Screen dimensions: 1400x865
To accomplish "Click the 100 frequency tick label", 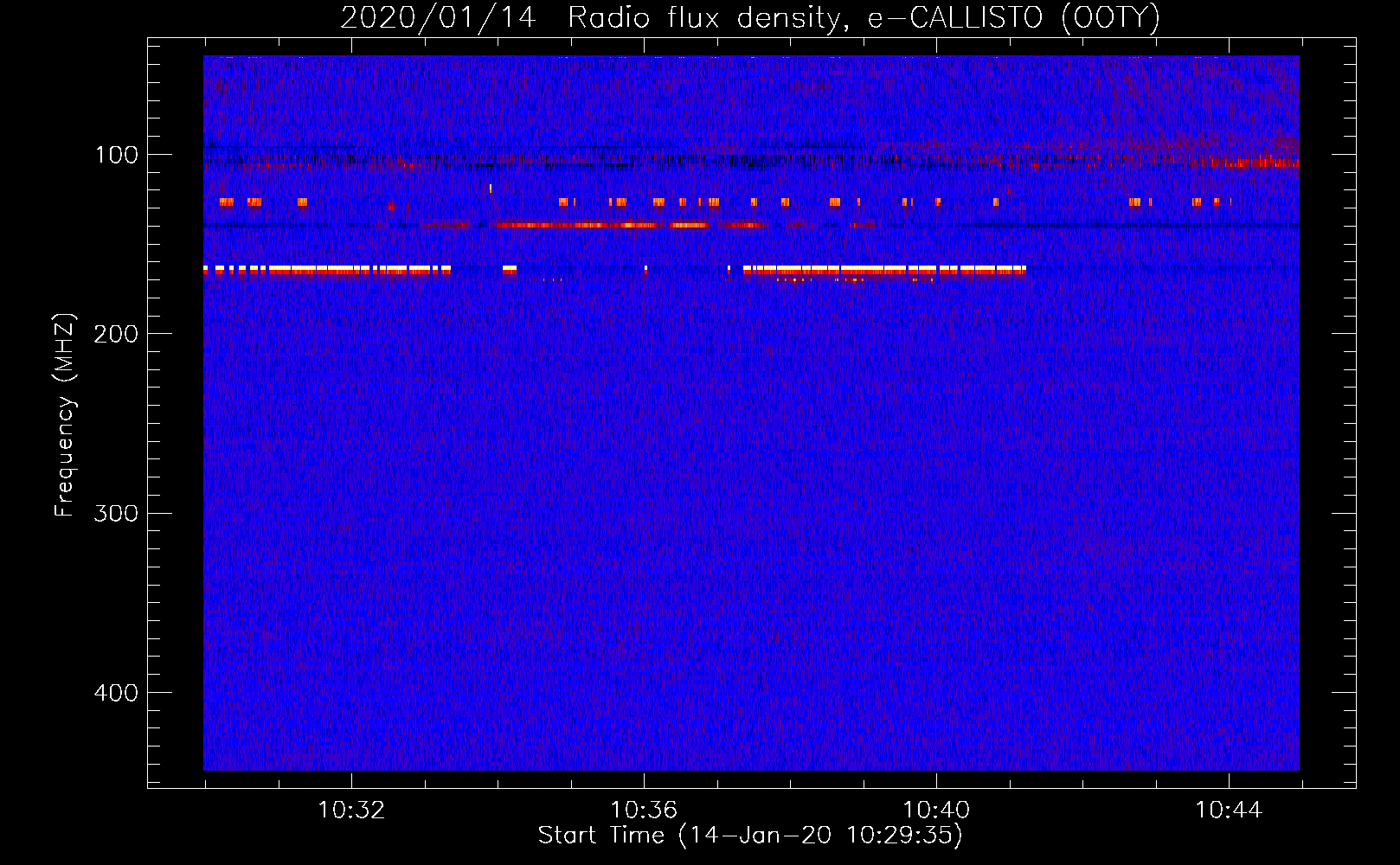I will 117,155.
